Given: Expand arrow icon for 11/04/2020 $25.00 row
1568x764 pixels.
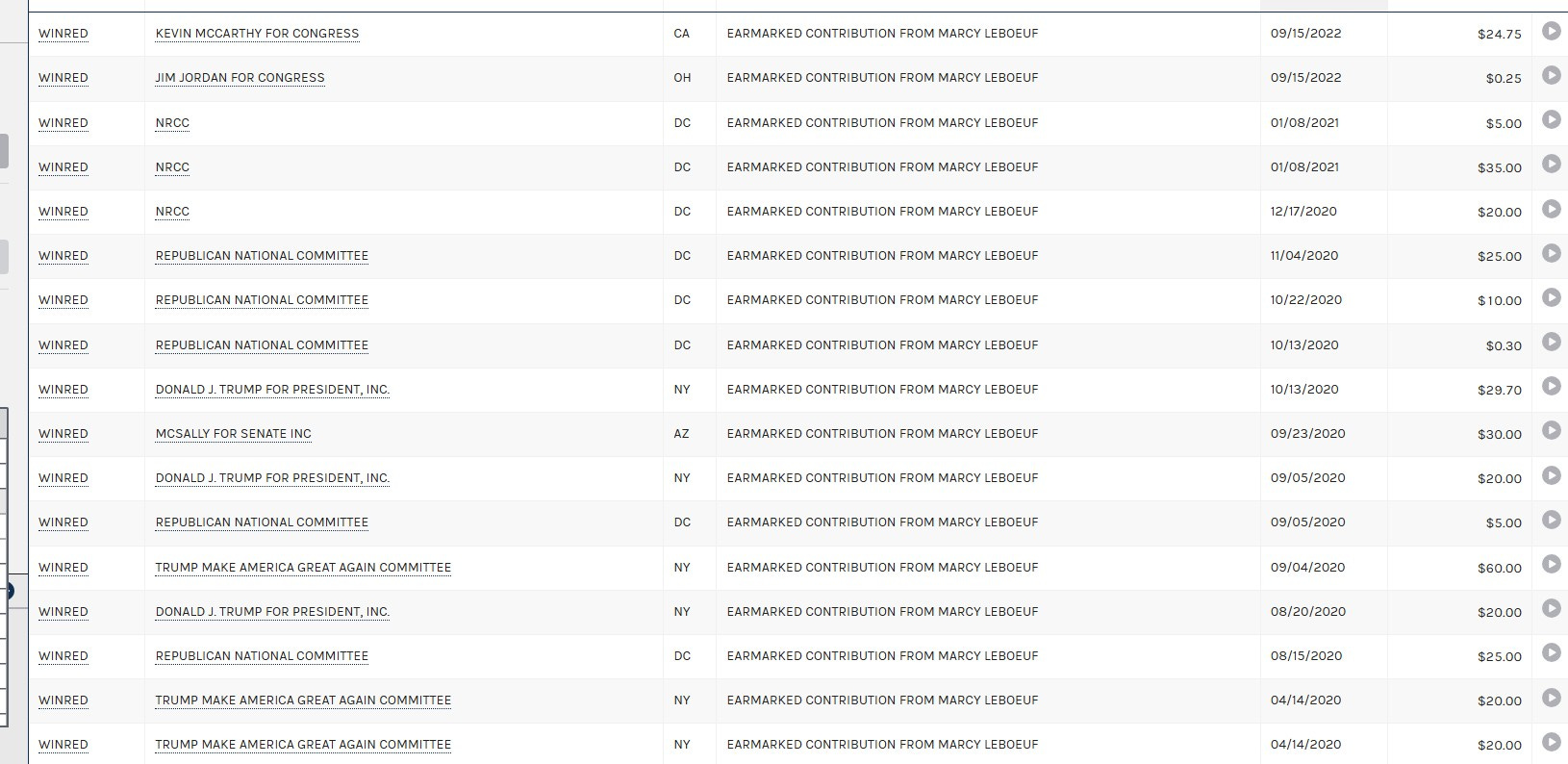Looking at the screenshot, I should point(1551,253).
